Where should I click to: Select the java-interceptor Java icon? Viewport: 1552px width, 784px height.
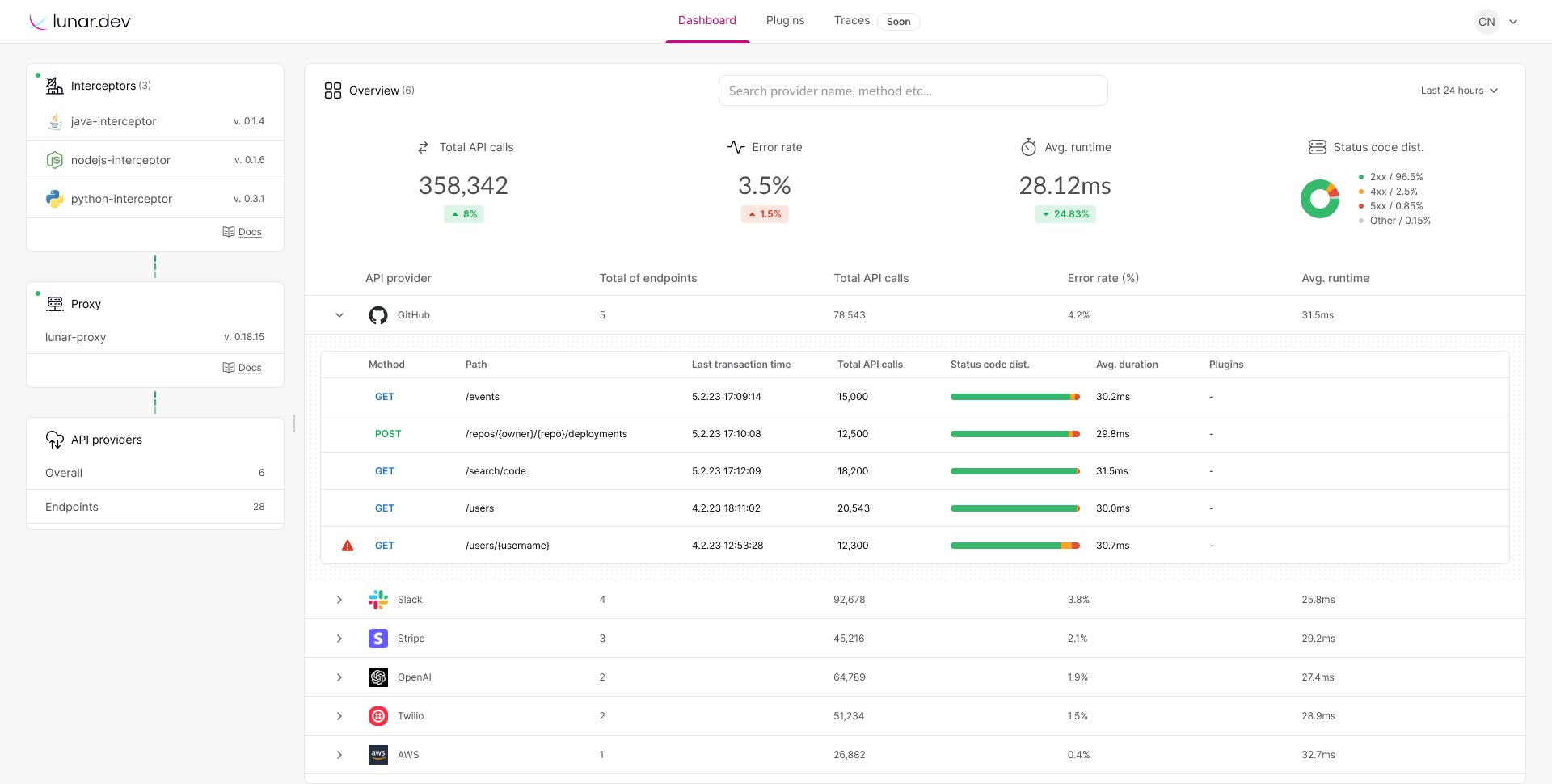[x=54, y=121]
